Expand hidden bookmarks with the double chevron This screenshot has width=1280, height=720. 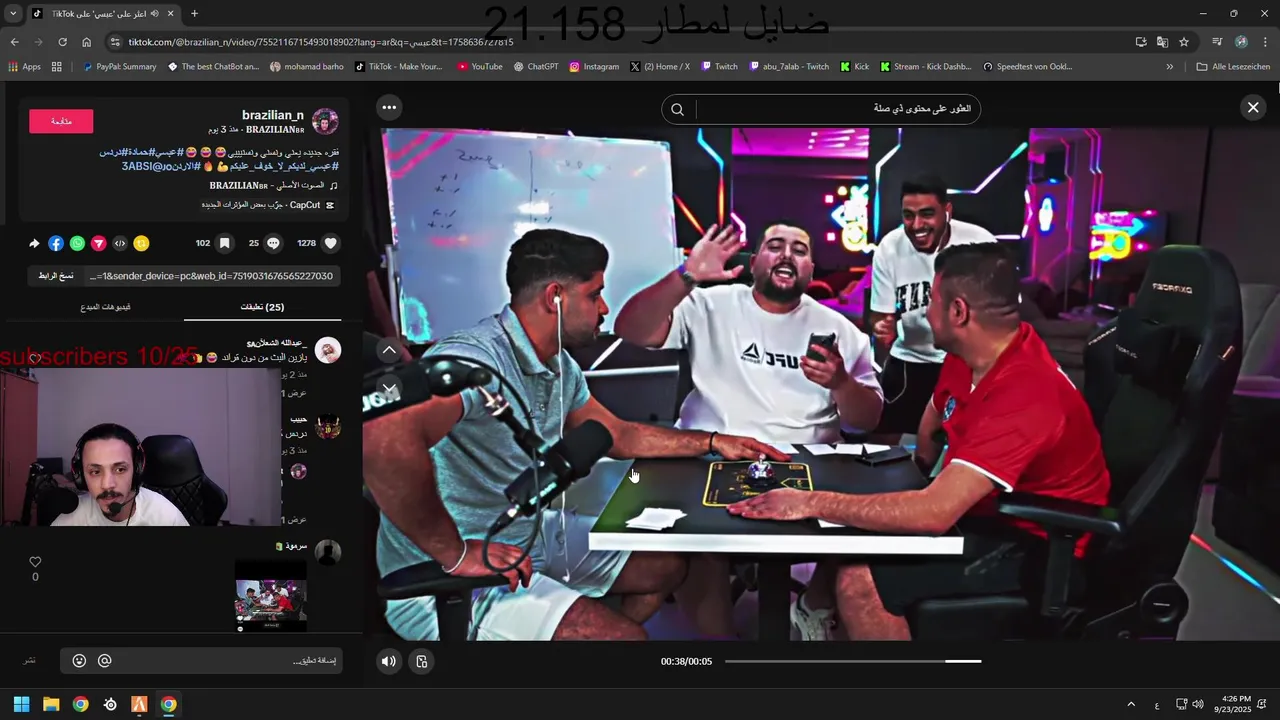[x=1169, y=67]
